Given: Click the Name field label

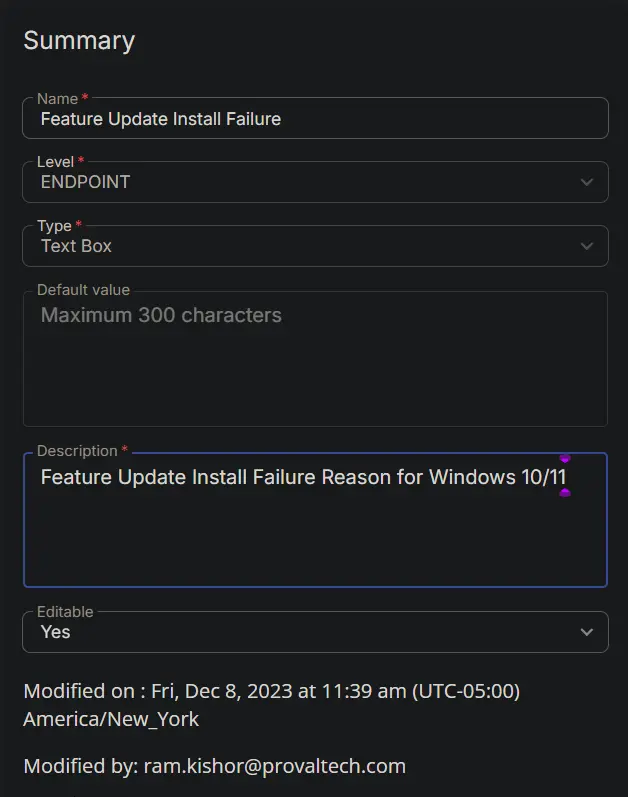Looking at the screenshot, I should [57, 99].
